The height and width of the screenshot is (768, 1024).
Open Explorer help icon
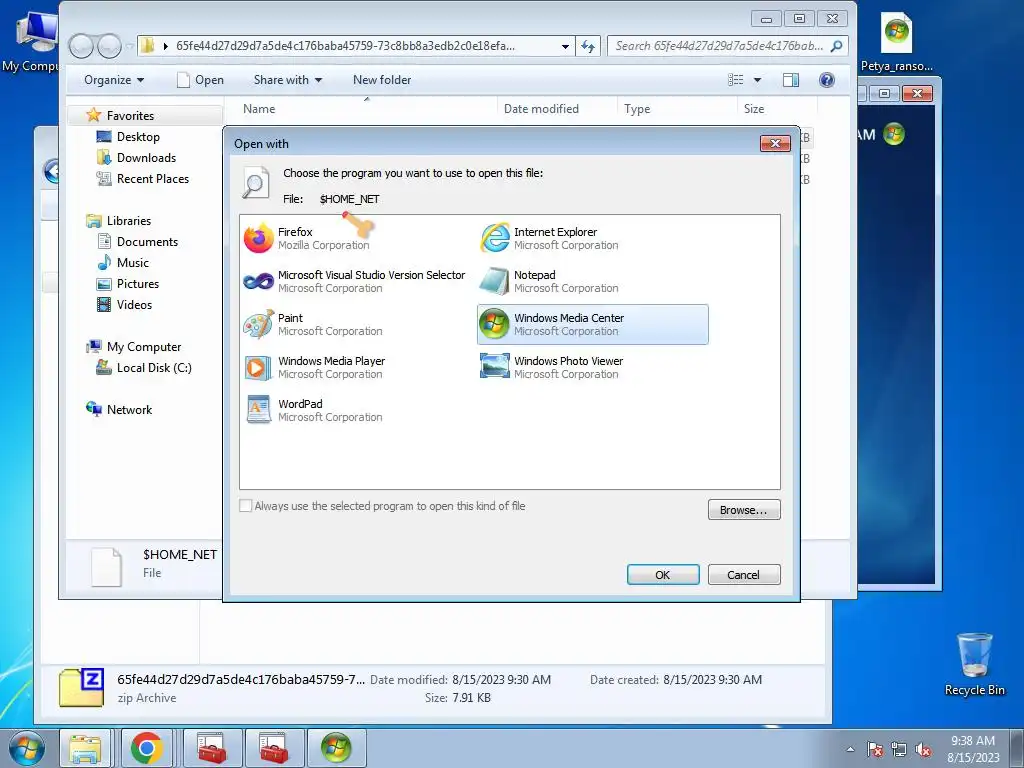coord(827,80)
